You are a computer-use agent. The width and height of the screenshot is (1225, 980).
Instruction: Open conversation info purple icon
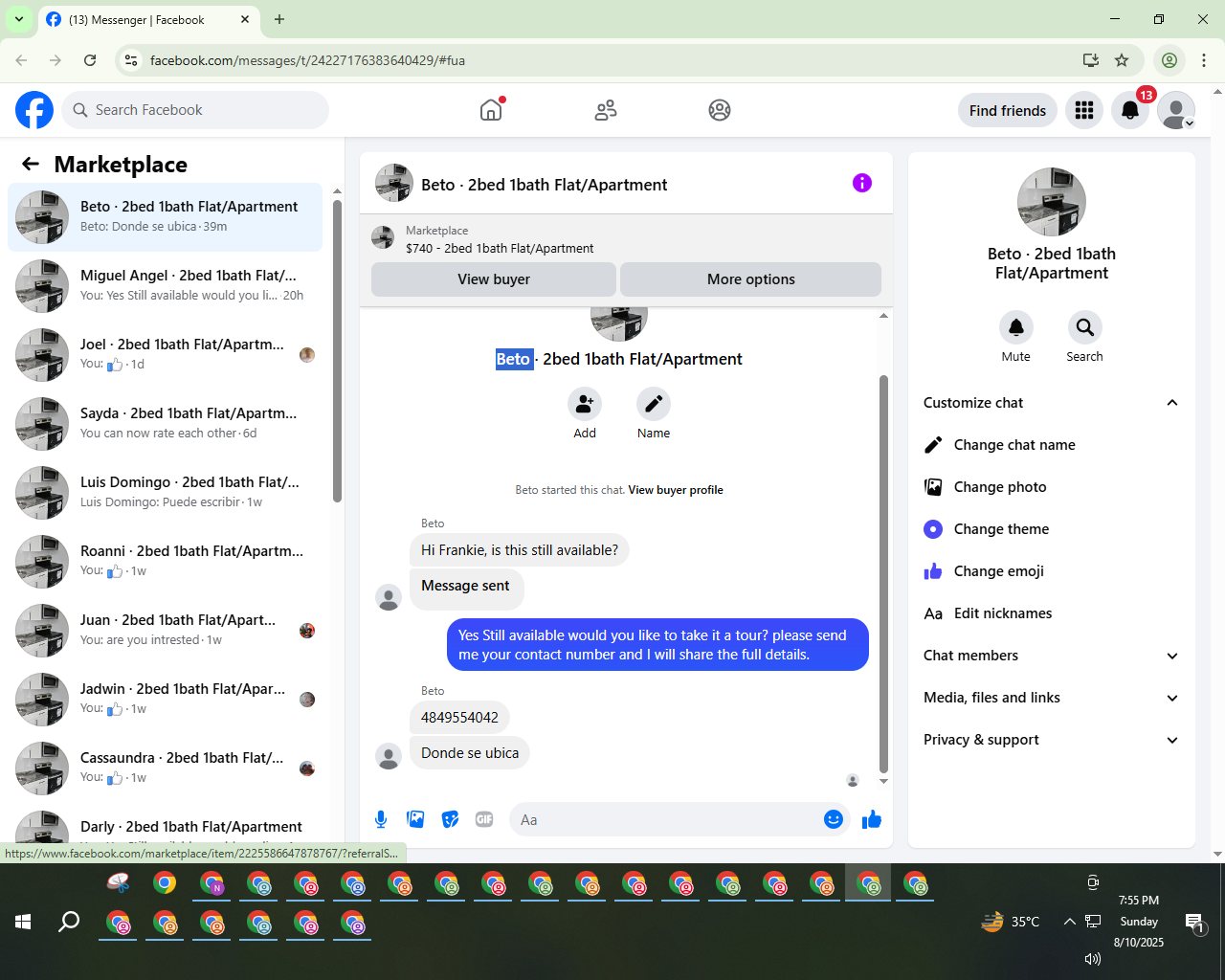coord(862,183)
